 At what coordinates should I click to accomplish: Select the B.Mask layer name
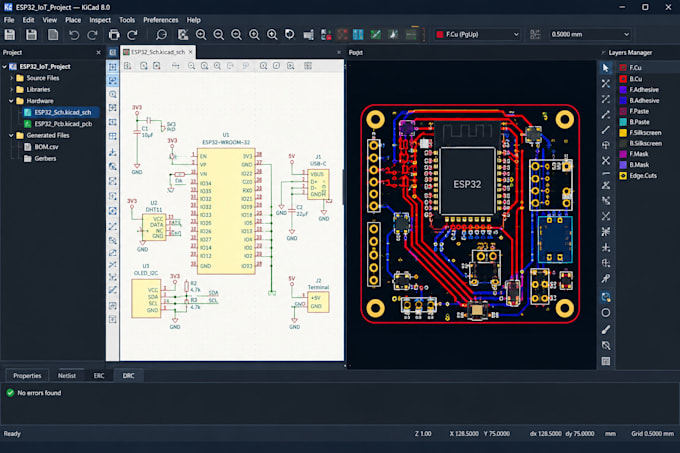pos(639,165)
